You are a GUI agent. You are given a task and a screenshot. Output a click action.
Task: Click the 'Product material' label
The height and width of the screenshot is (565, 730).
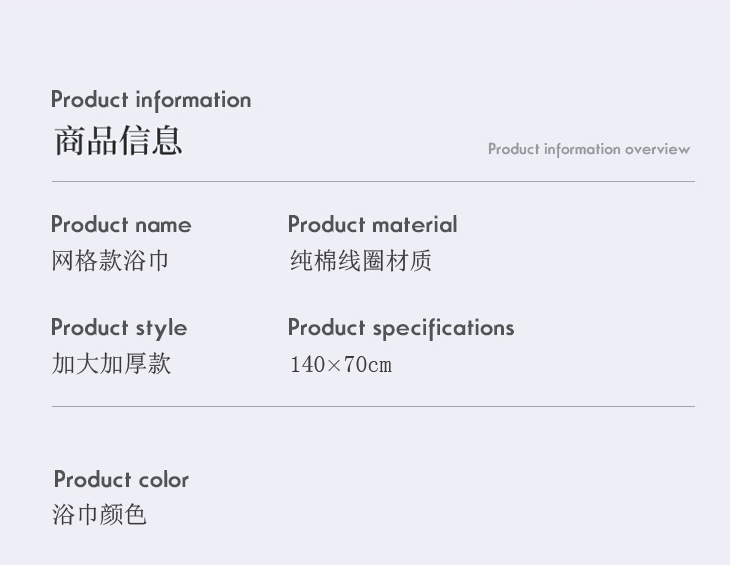point(372,225)
